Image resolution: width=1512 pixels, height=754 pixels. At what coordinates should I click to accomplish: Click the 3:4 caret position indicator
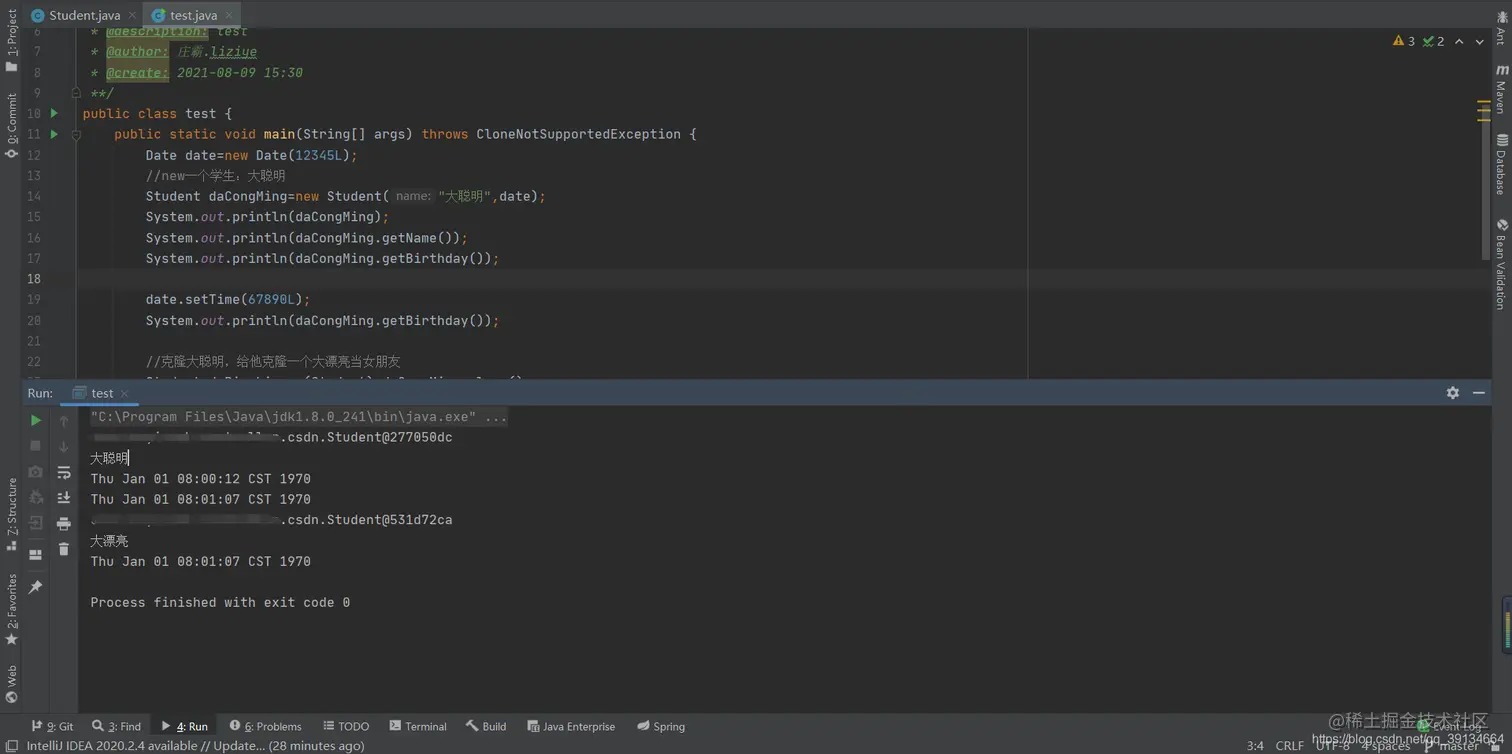[1255, 746]
